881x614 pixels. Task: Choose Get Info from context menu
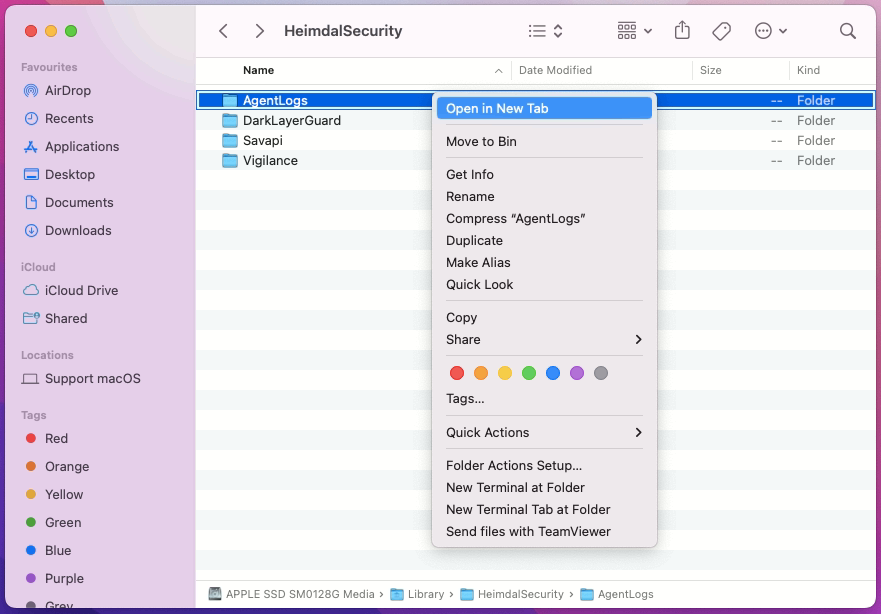pos(544,175)
